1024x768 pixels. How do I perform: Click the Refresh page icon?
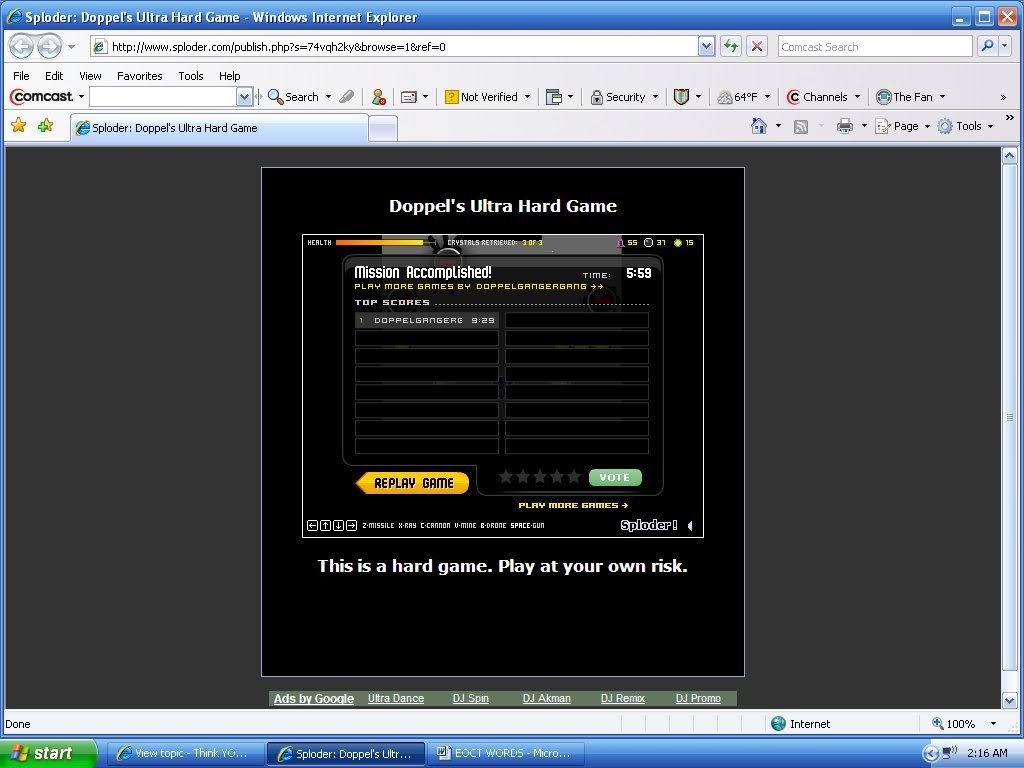click(x=731, y=47)
